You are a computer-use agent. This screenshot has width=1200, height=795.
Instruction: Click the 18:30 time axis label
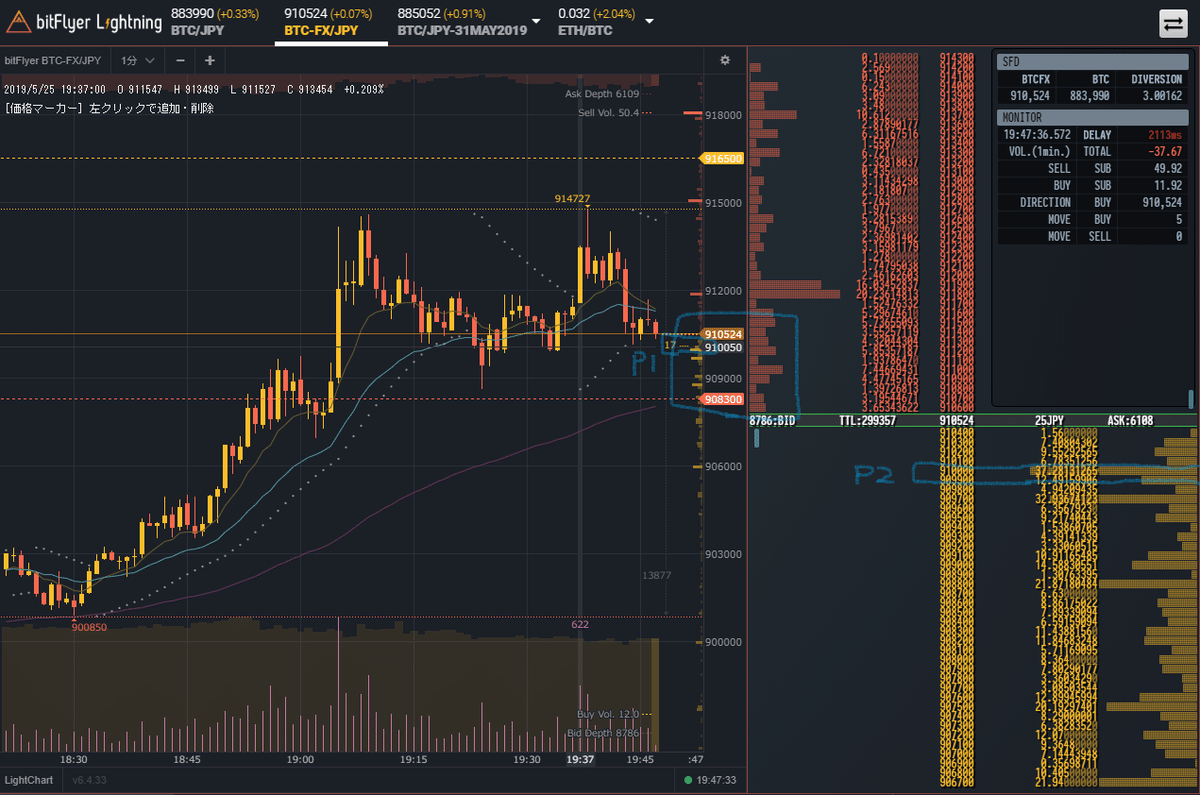point(74,760)
